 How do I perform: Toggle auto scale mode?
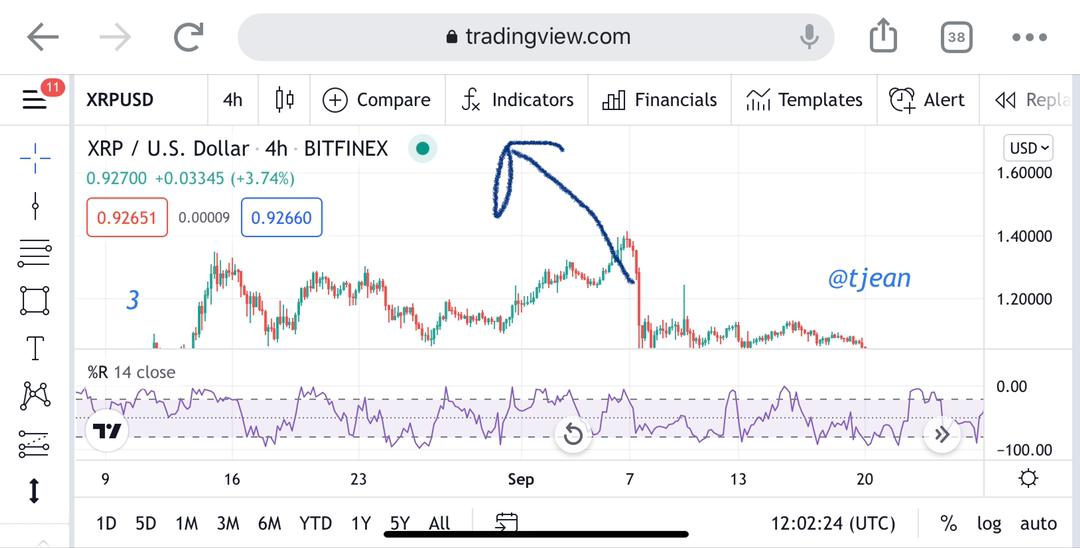tap(1038, 523)
